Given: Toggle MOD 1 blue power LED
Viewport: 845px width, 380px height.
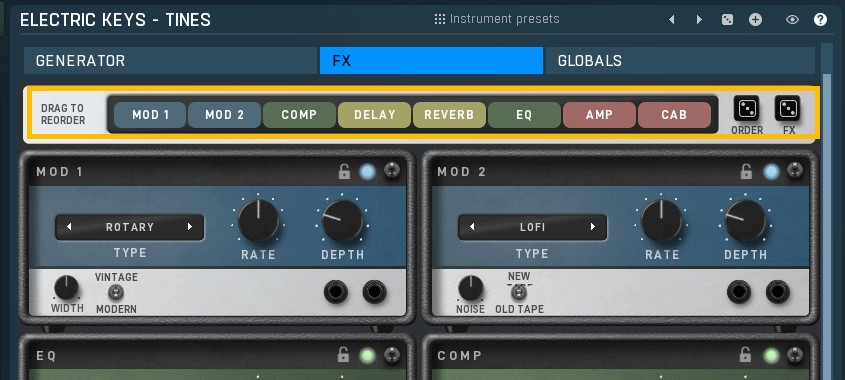Looking at the screenshot, I should pos(368,172).
